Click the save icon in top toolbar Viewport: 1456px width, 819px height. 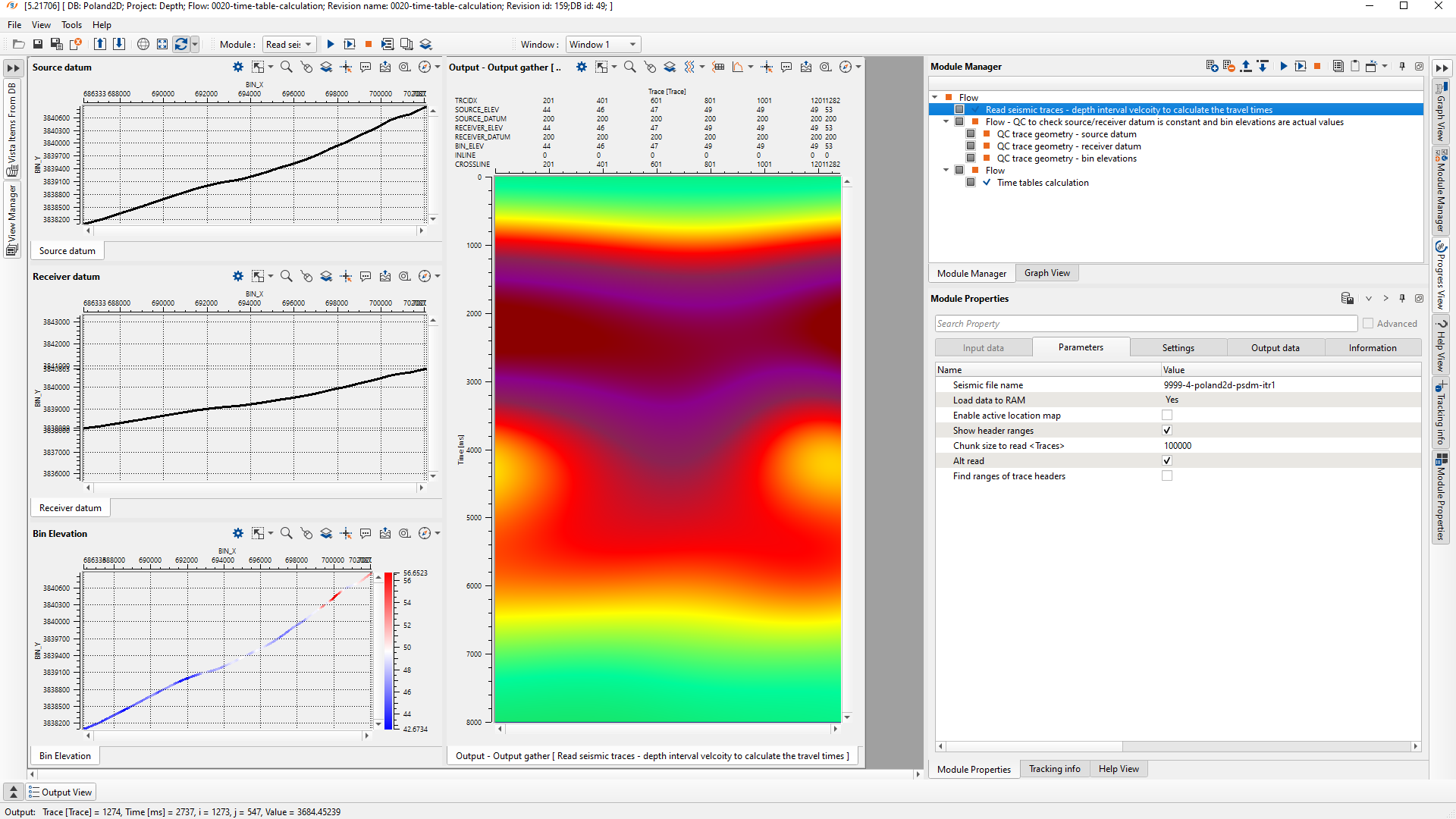click(38, 45)
